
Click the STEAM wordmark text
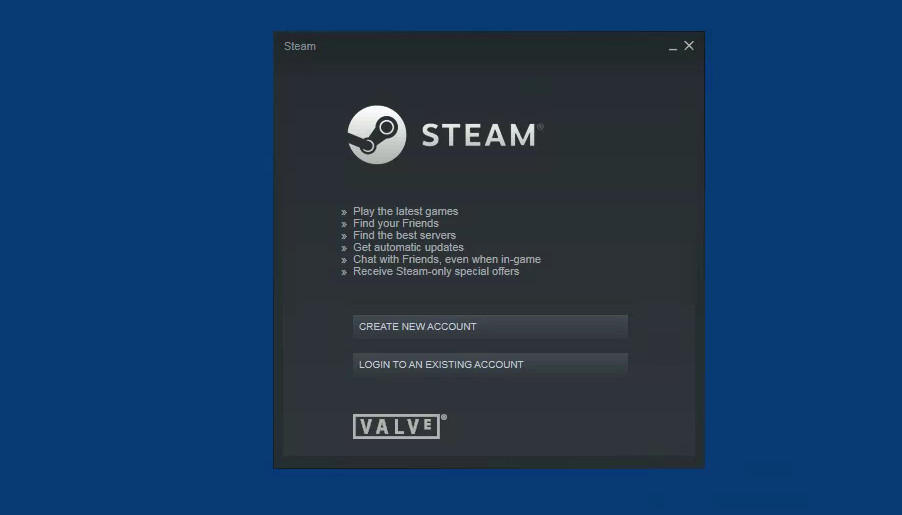click(479, 135)
